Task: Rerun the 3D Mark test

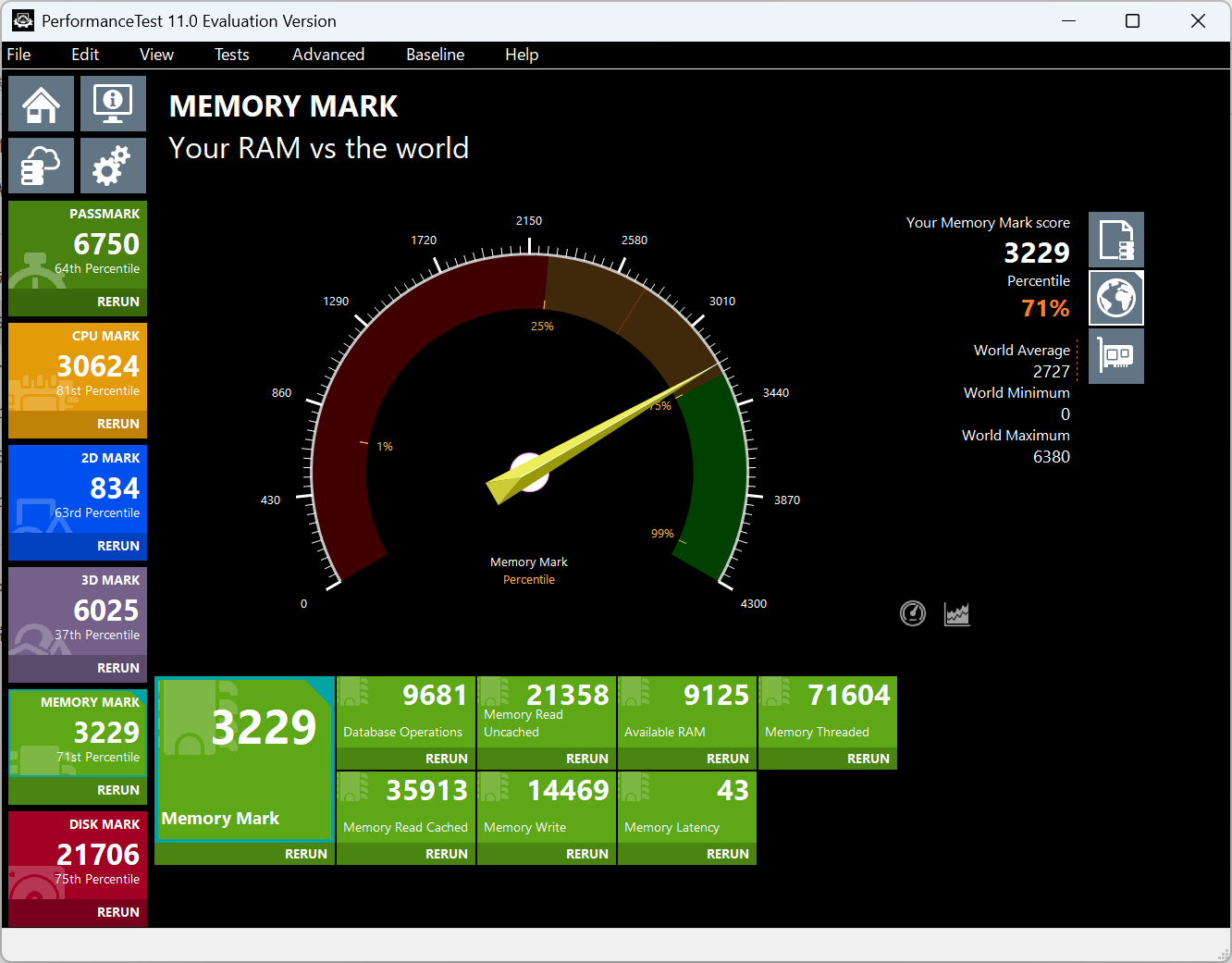Action: 118,668
